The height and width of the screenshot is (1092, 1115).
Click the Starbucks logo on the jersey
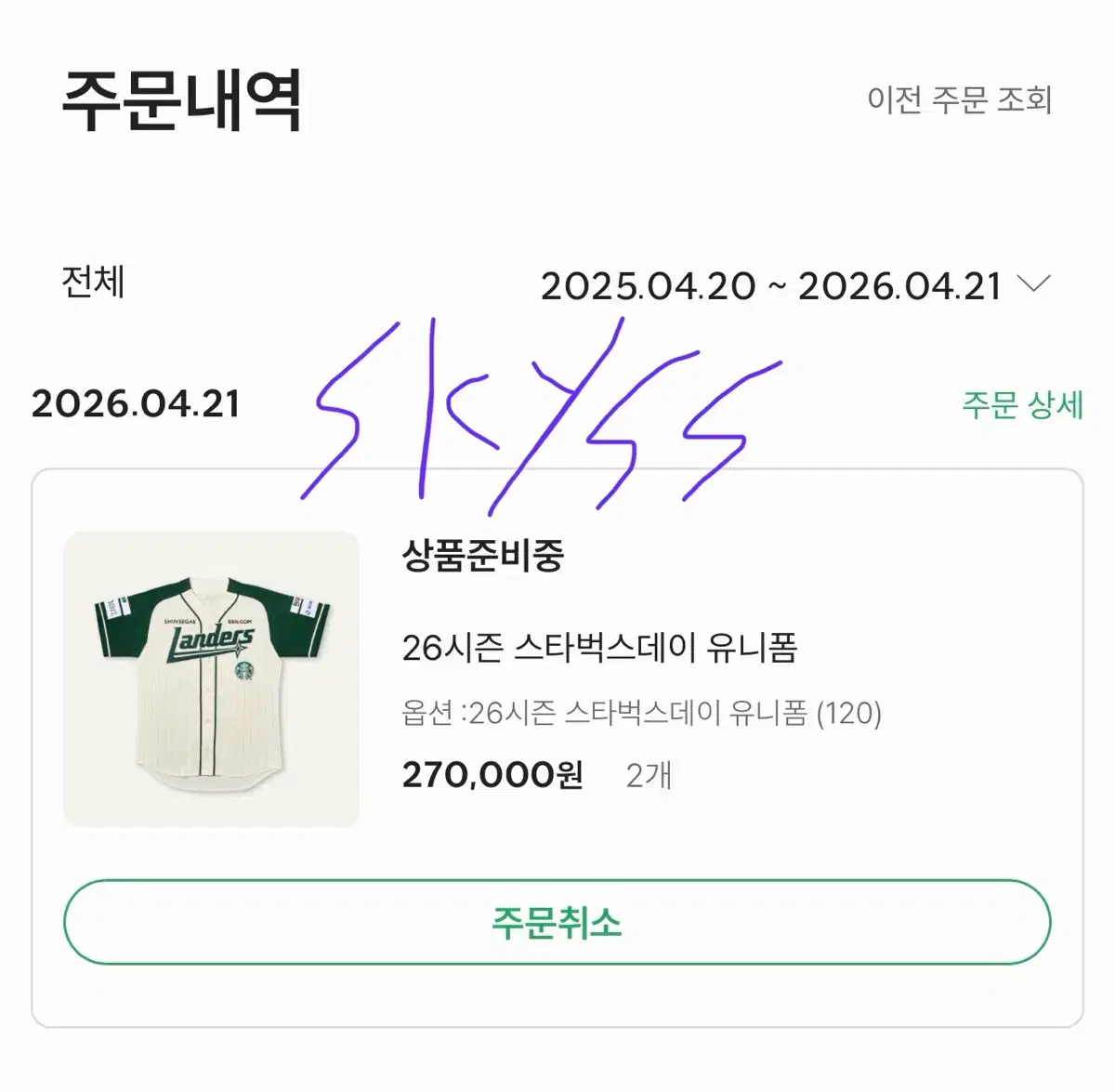click(244, 671)
